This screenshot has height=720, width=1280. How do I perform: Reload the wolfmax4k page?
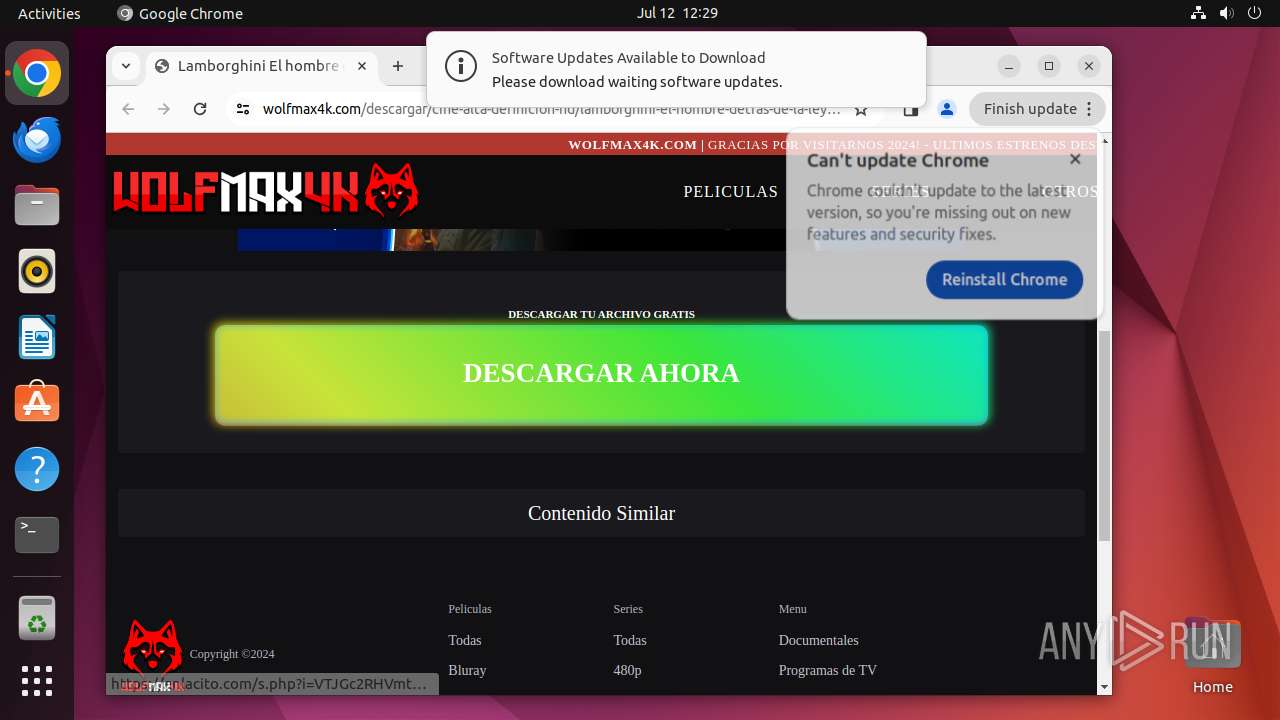(200, 109)
